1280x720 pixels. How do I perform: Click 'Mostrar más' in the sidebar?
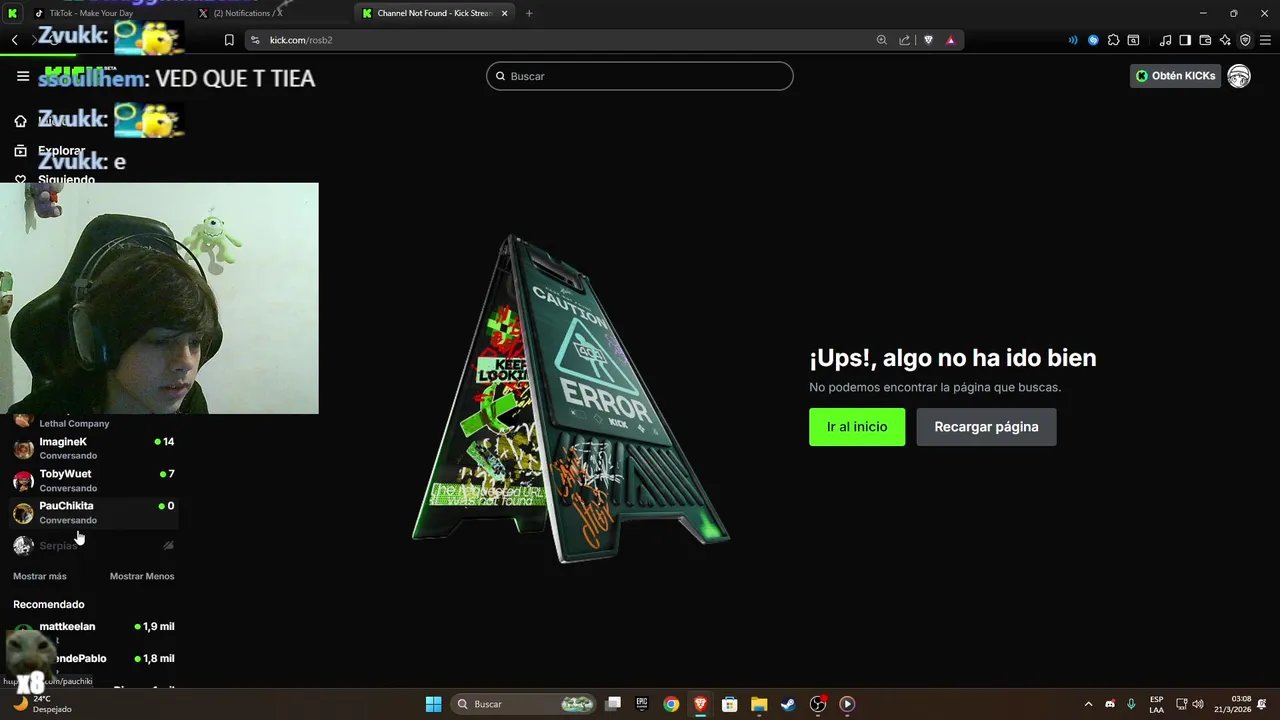point(40,576)
